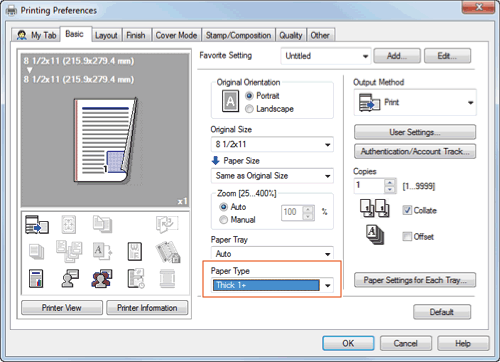Toggle the Collate checkbox
Screen dimensions: 500x362
click(x=407, y=210)
